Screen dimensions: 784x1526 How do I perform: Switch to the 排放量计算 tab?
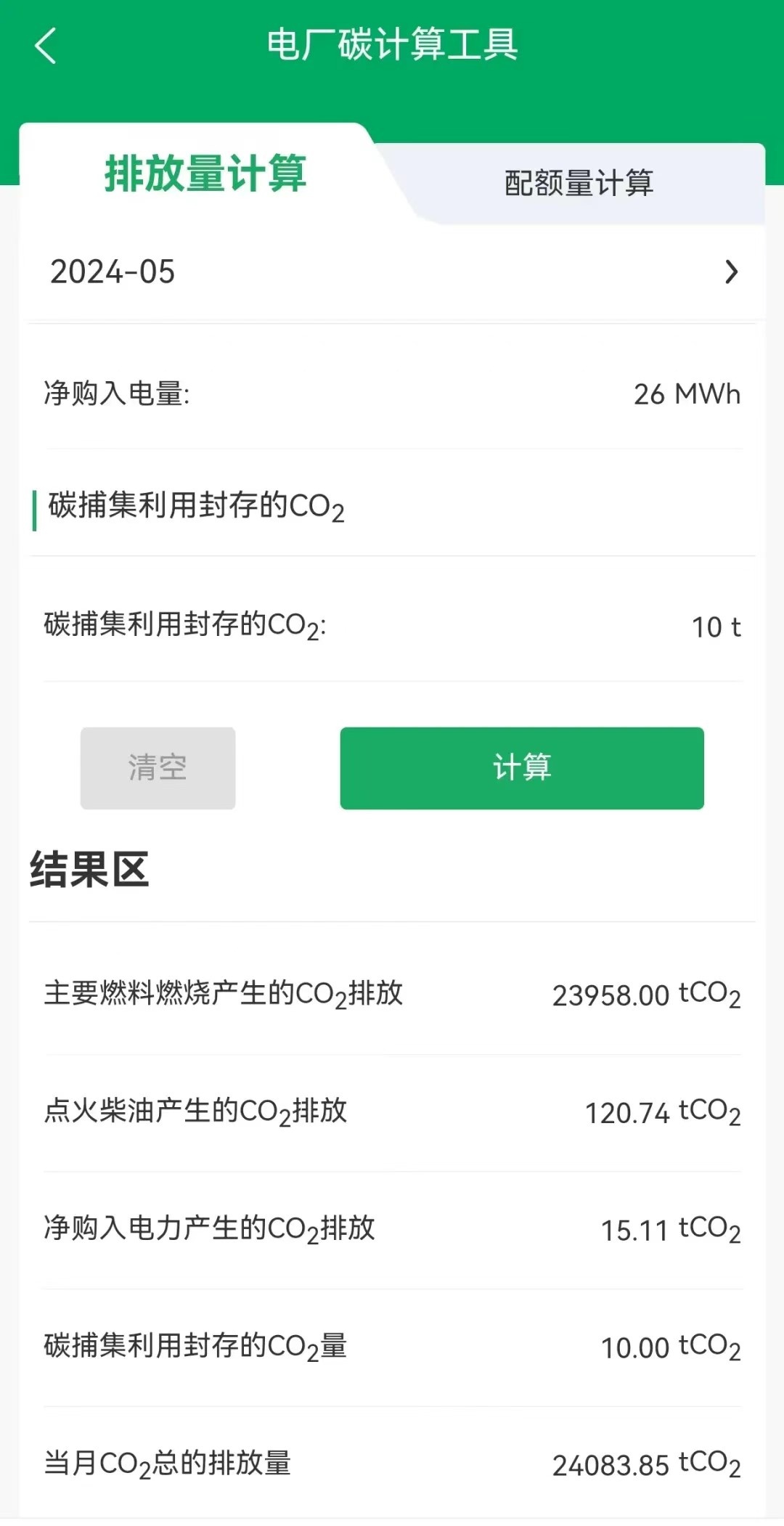205,174
